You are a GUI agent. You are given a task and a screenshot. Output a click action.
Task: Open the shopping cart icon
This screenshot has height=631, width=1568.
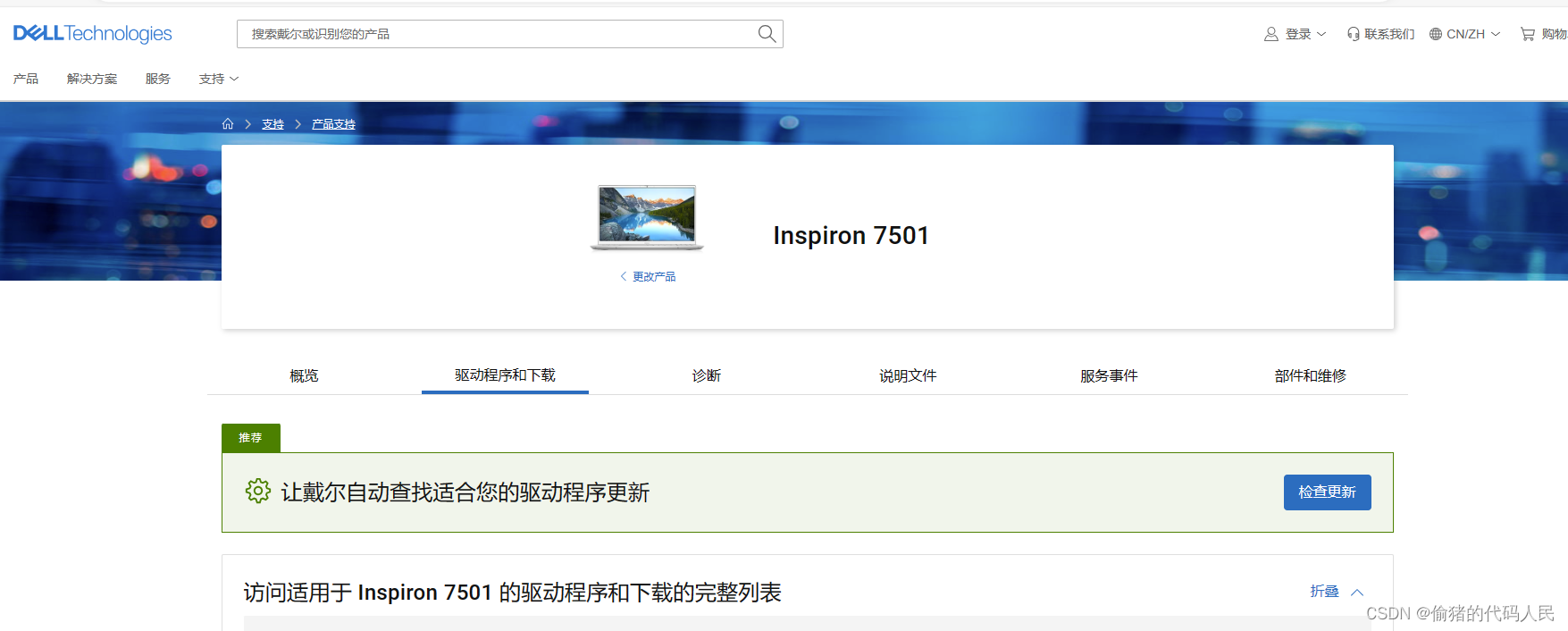tap(1528, 34)
